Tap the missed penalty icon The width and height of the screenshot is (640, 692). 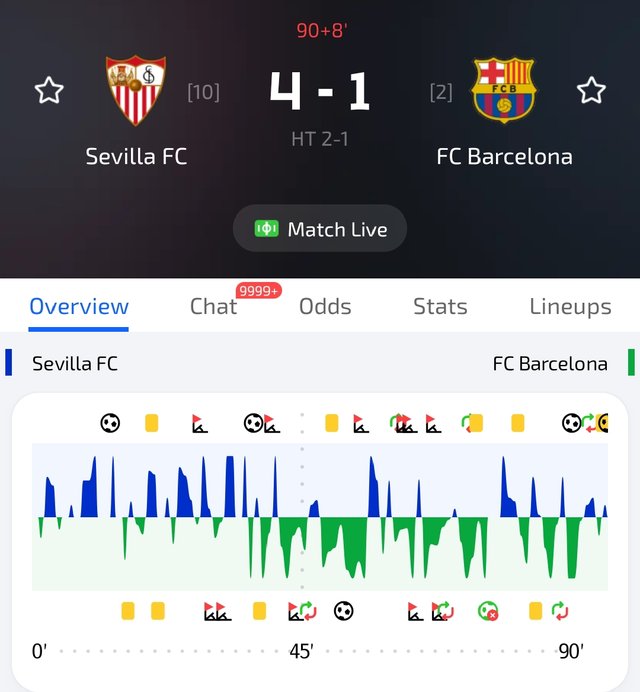coord(488,610)
